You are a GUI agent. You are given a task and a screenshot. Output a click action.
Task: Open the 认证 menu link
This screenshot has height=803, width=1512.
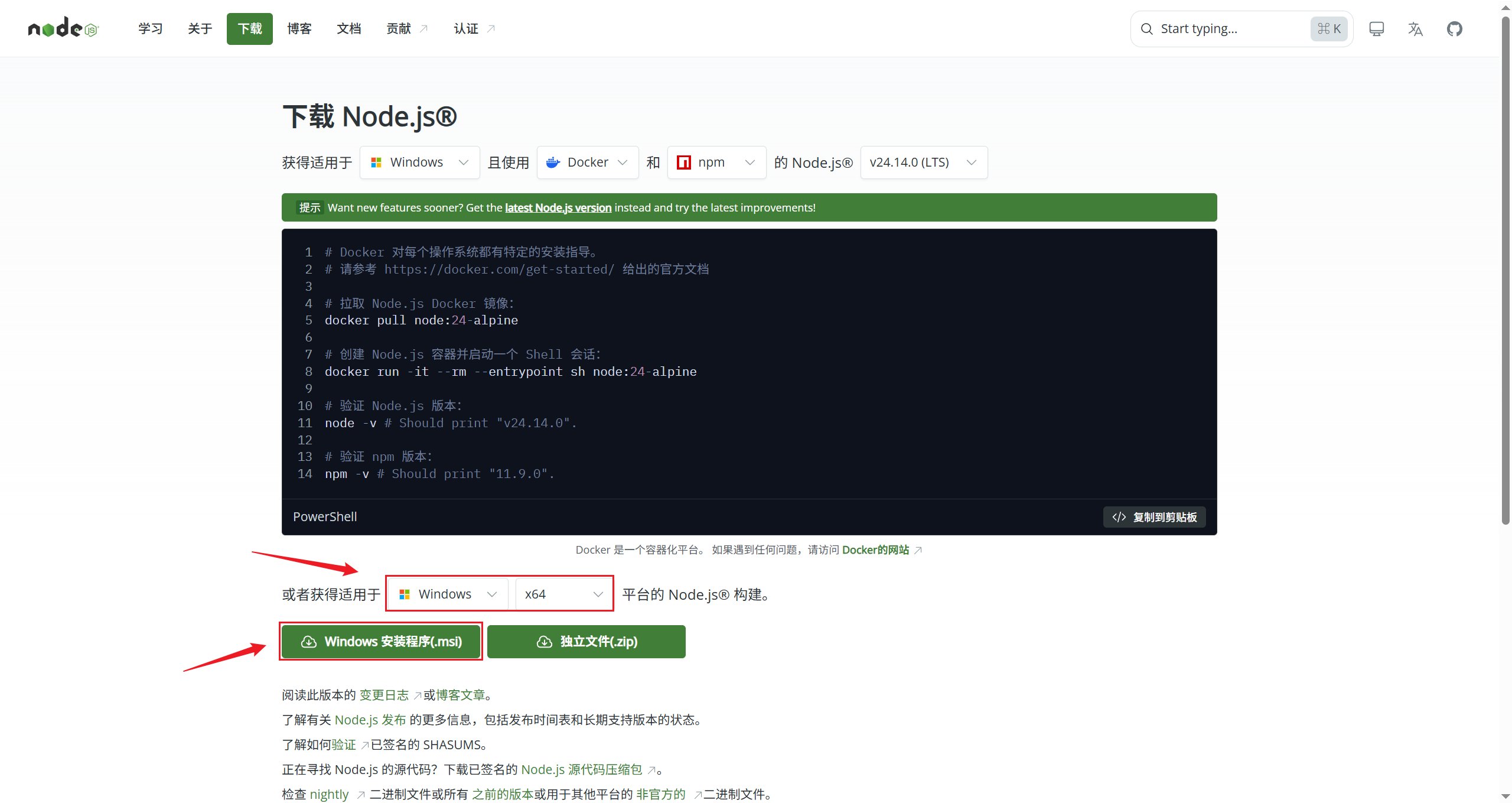tap(474, 29)
